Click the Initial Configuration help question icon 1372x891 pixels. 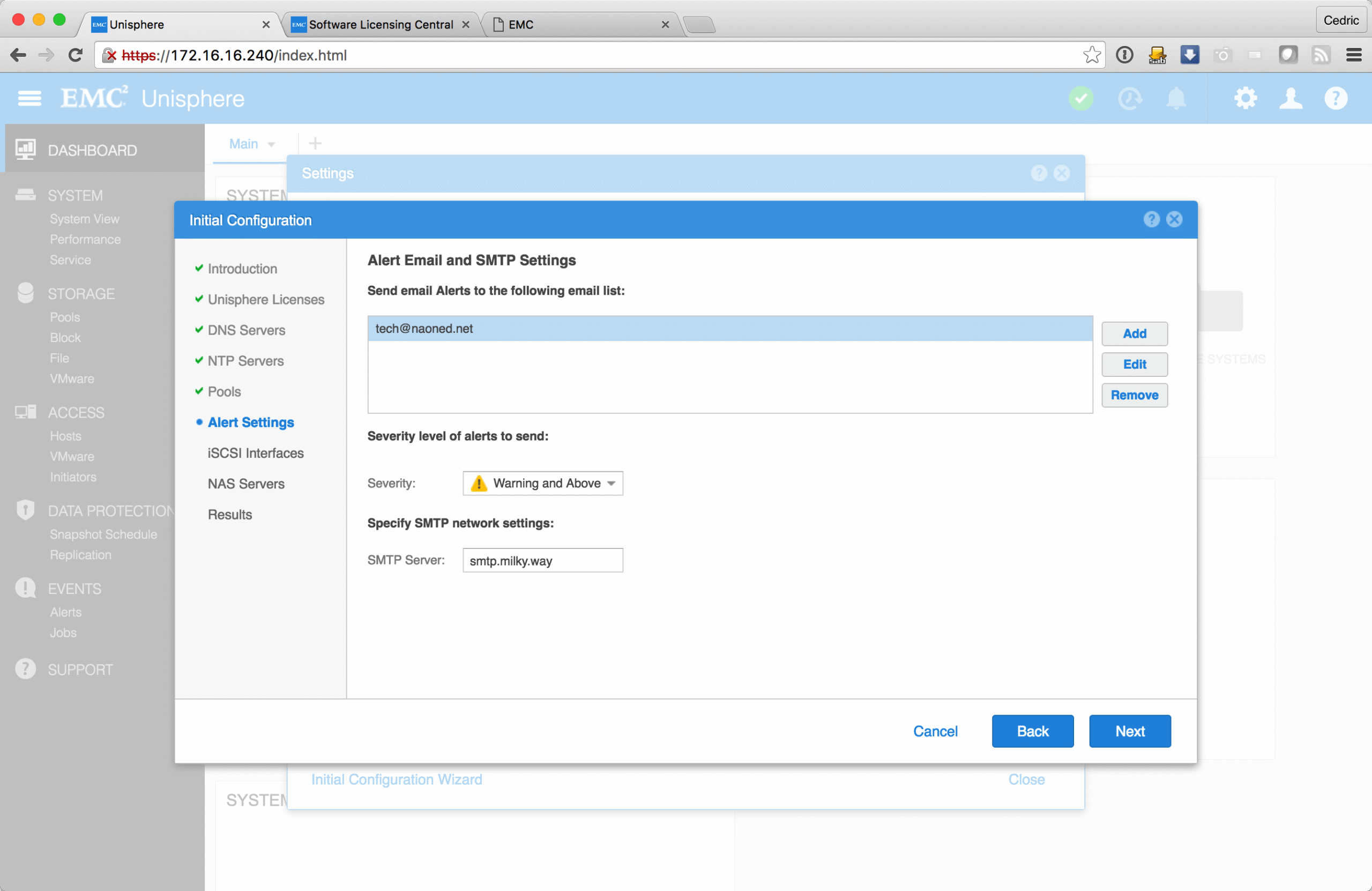[1151, 219]
